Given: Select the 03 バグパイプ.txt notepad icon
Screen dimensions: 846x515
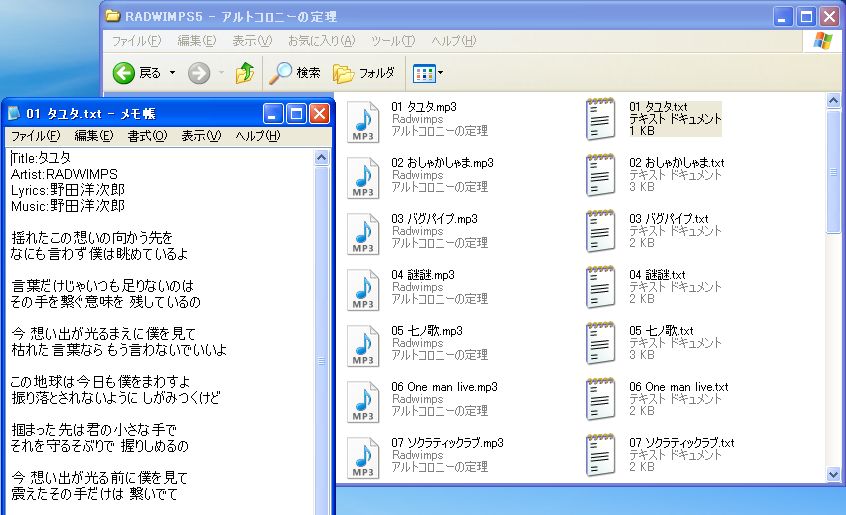Looking at the screenshot, I should 601,231.
